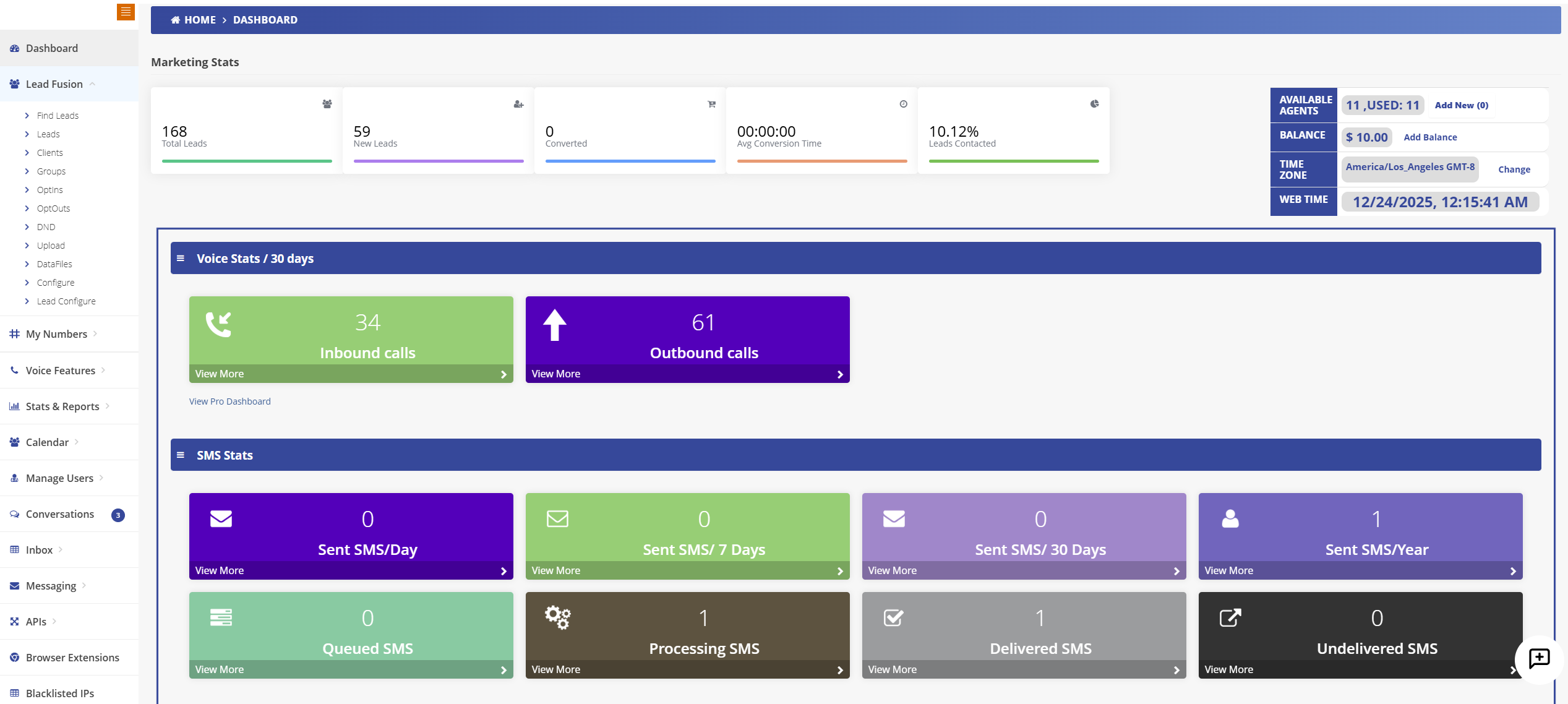Collapse the Lead Fusion menu

point(54,84)
